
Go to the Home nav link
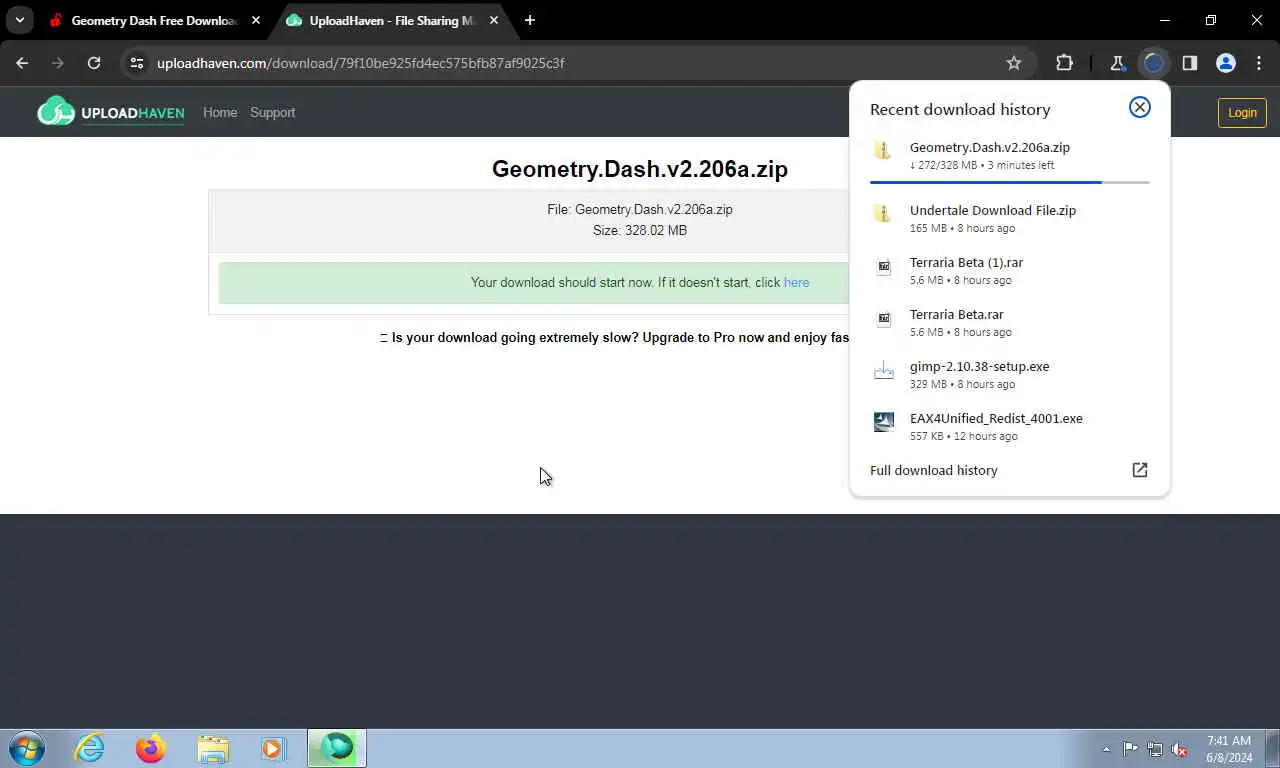[220, 112]
